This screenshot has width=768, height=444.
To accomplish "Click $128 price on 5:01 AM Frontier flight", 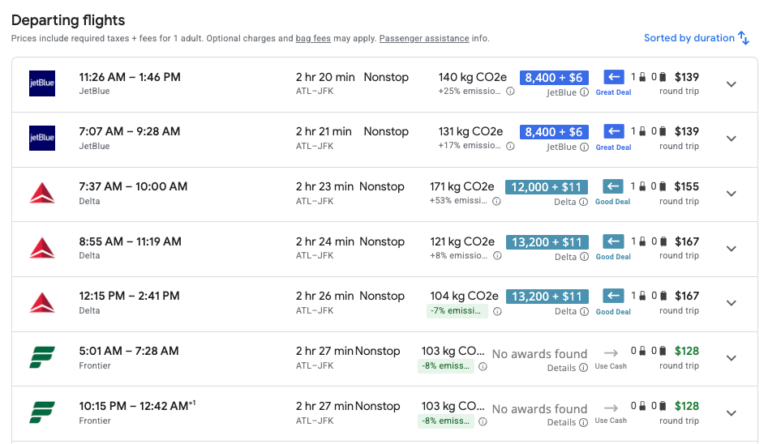I will click(x=687, y=351).
